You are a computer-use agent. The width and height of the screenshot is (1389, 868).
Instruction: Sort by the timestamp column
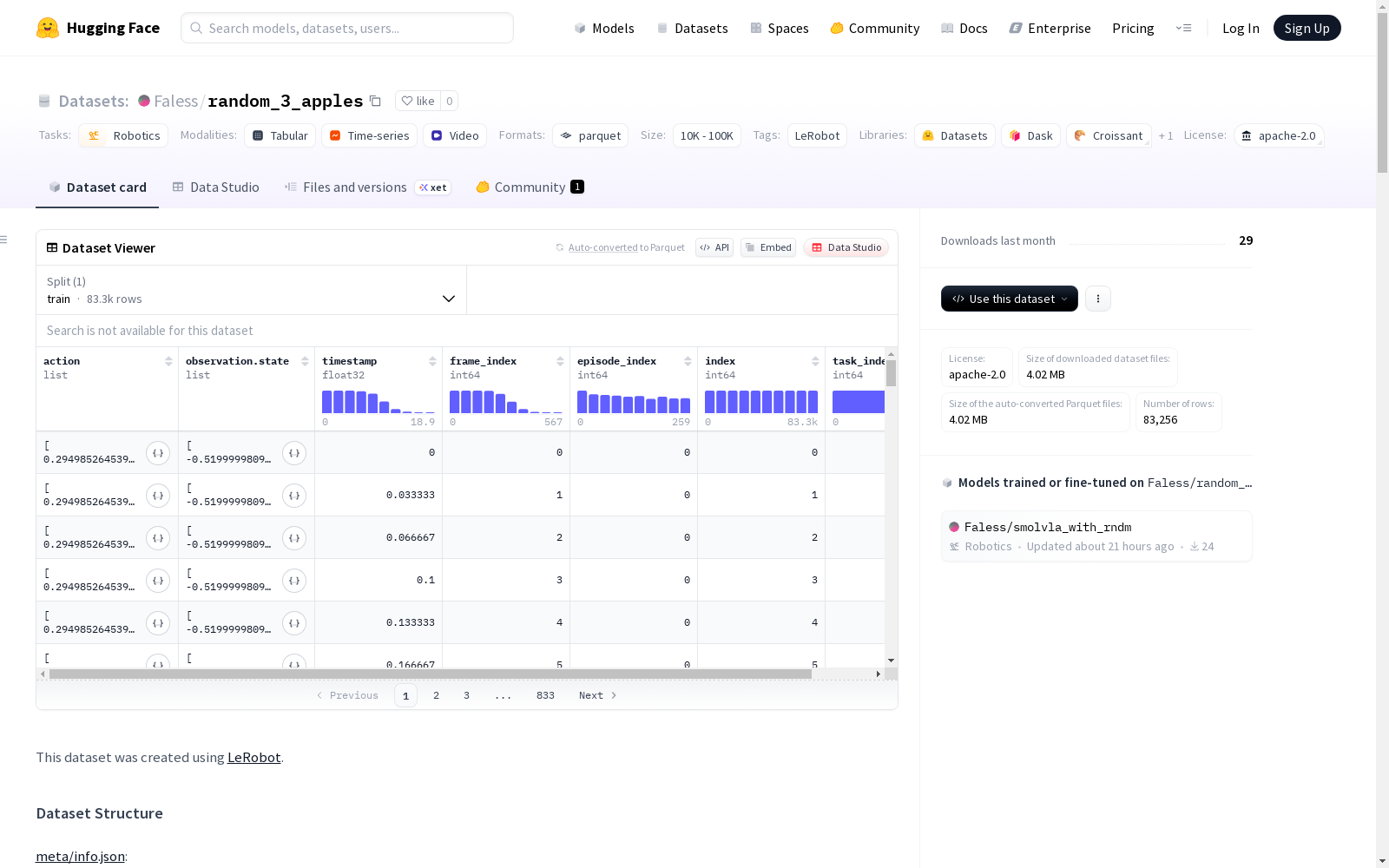pos(432,361)
